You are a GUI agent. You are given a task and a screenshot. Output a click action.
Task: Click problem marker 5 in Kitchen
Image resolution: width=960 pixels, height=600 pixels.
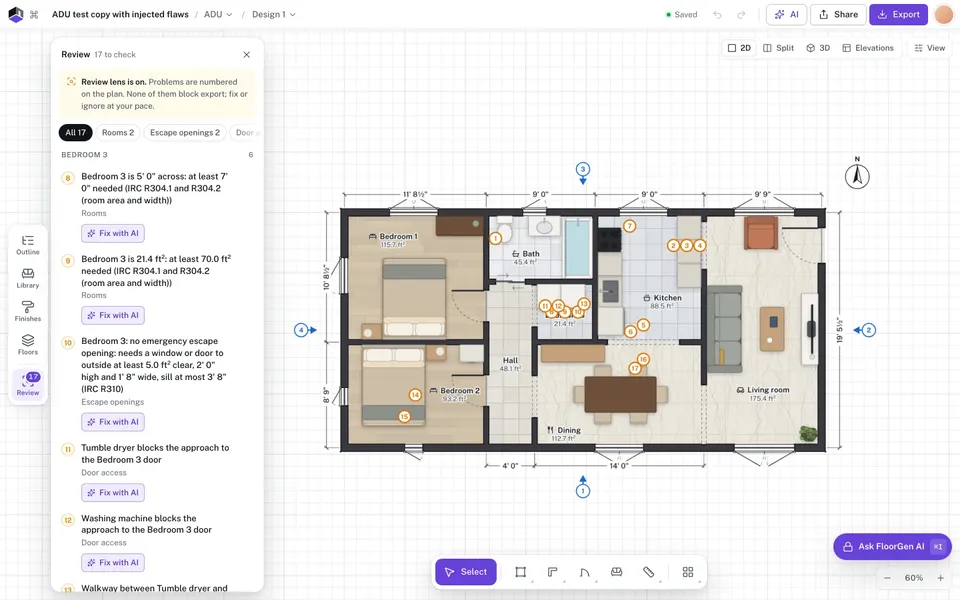(x=643, y=324)
